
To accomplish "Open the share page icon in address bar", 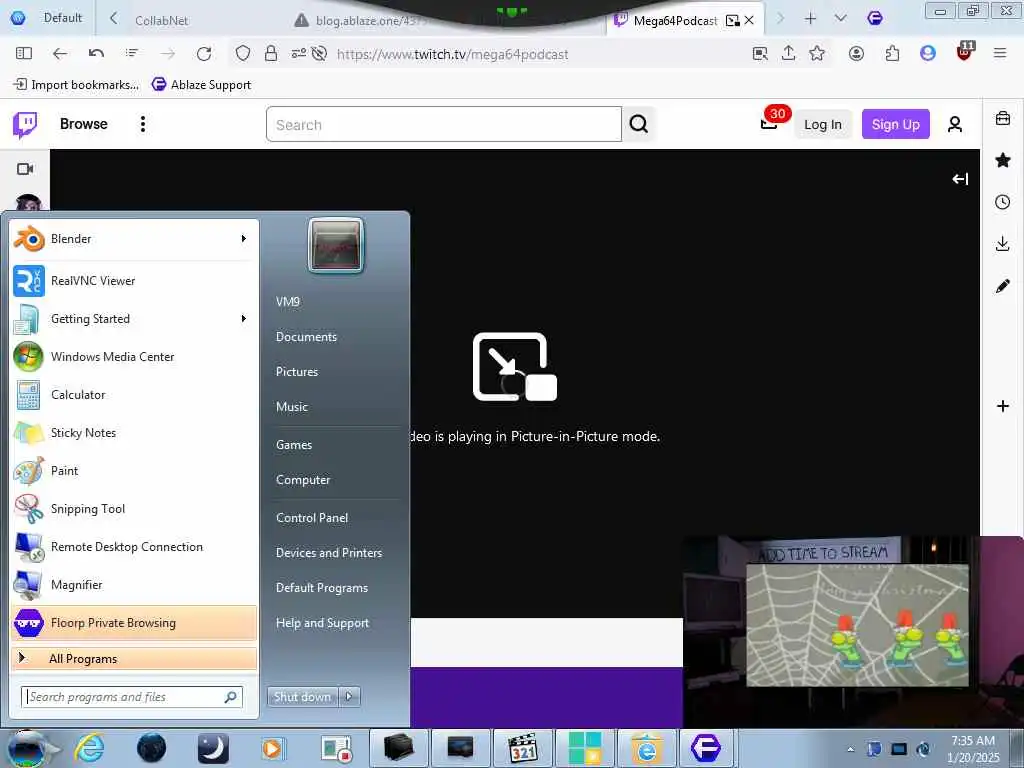I will [788, 54].
